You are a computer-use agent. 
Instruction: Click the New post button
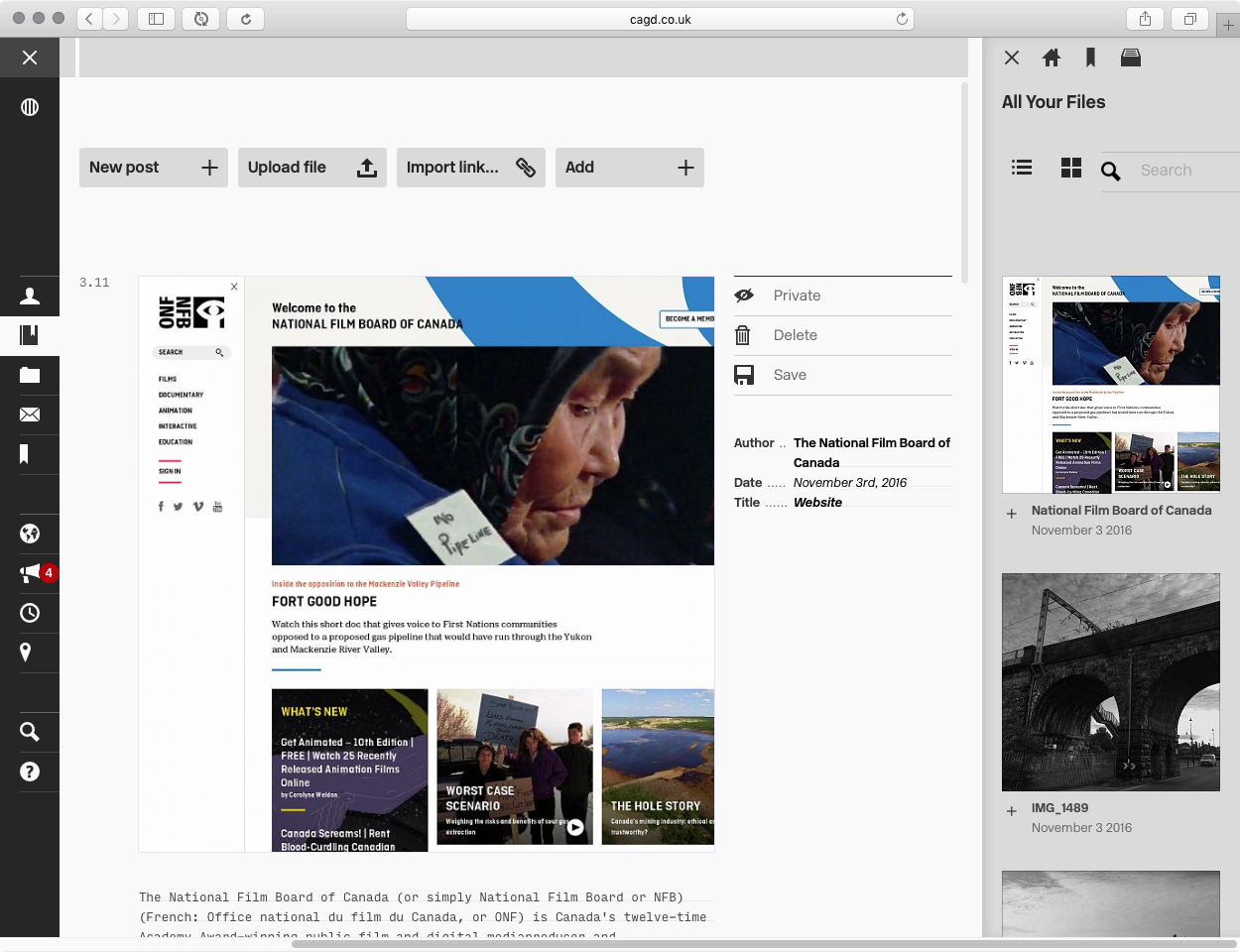click(154, 168)
